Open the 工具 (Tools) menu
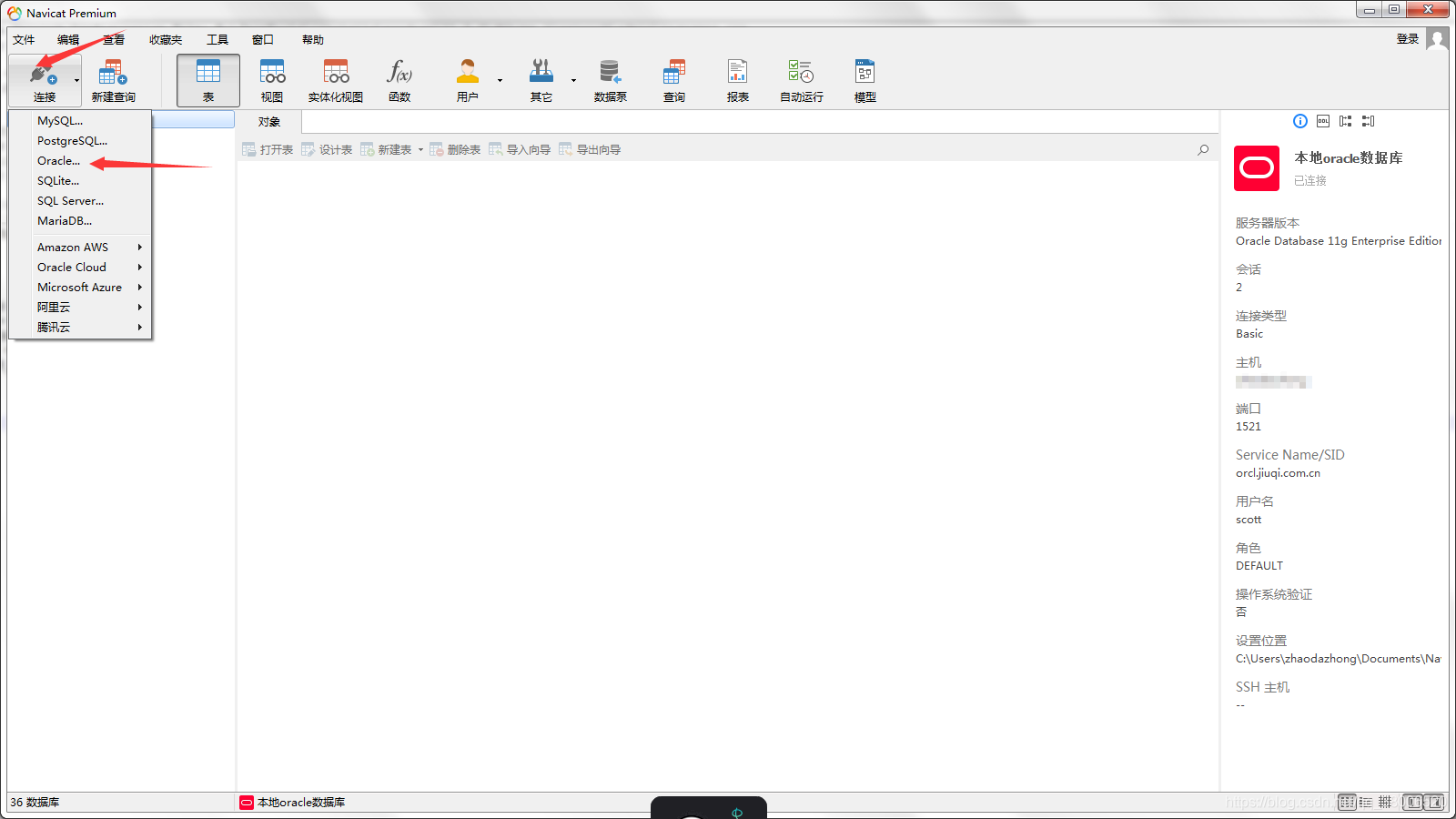Image resolution: width=1456 pixels, height=819 pixels. coord(217,40)
